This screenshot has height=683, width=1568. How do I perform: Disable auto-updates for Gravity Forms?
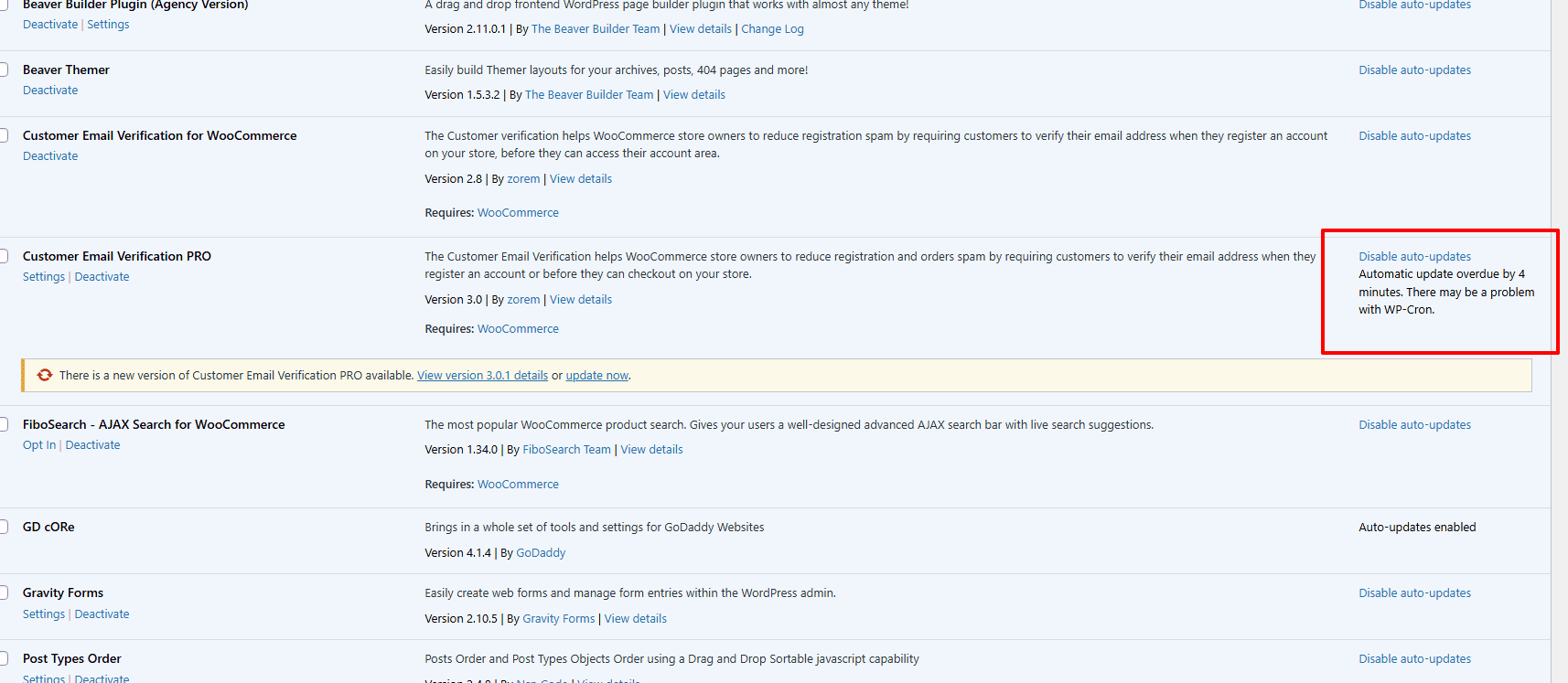tap(1414, 593)
